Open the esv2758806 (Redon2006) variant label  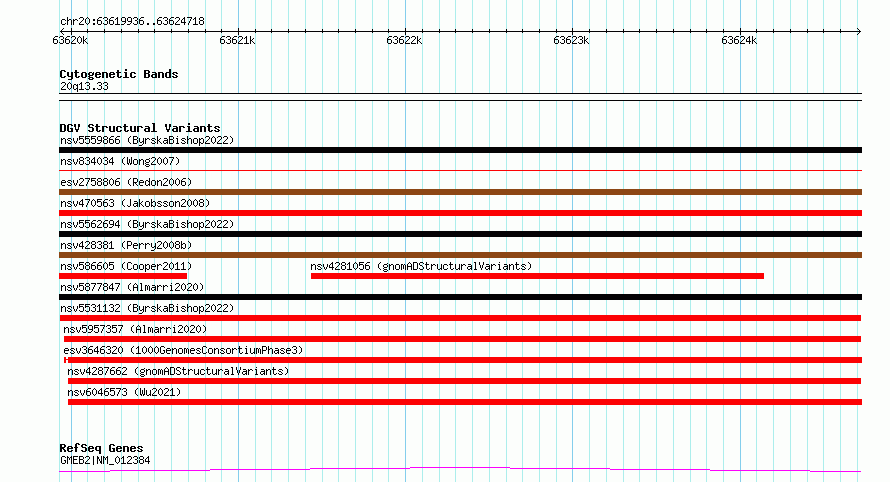pyautogui.click(x=126, y=182)
